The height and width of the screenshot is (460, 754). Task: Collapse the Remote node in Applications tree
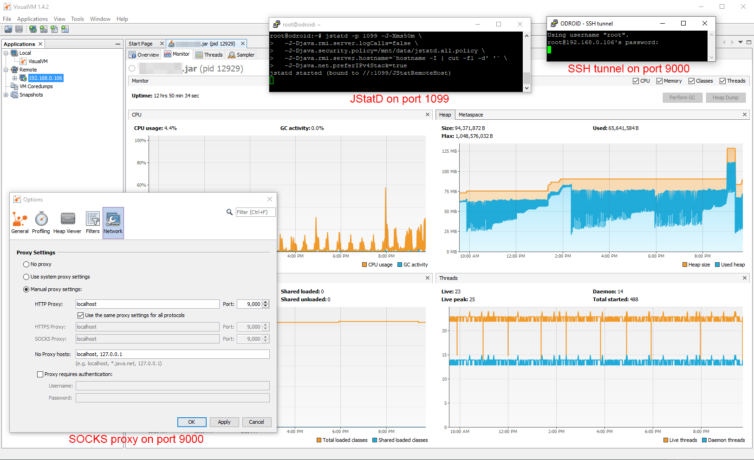pyautogui.click(x=6, y=70)
